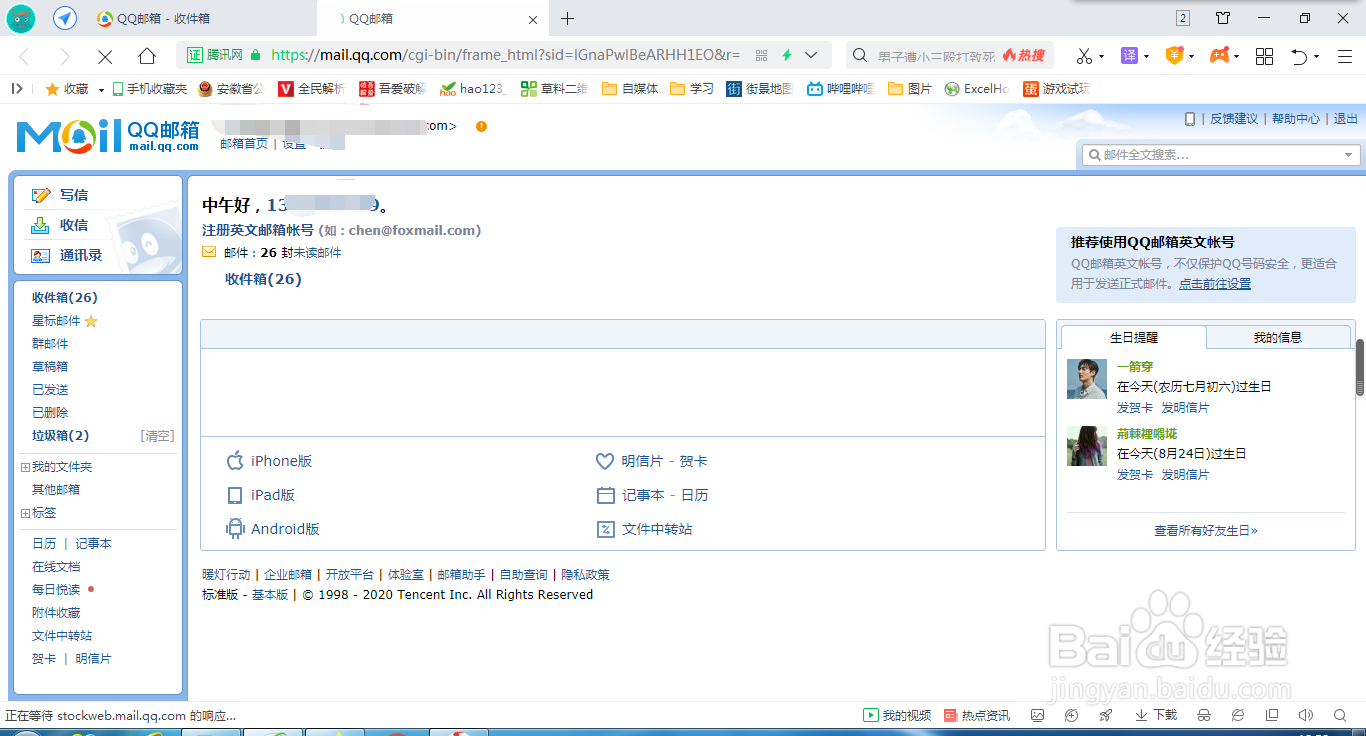1366x736 pixels.
Task: Click the 写信 compose mail icon
Action: tap(40, 195)
